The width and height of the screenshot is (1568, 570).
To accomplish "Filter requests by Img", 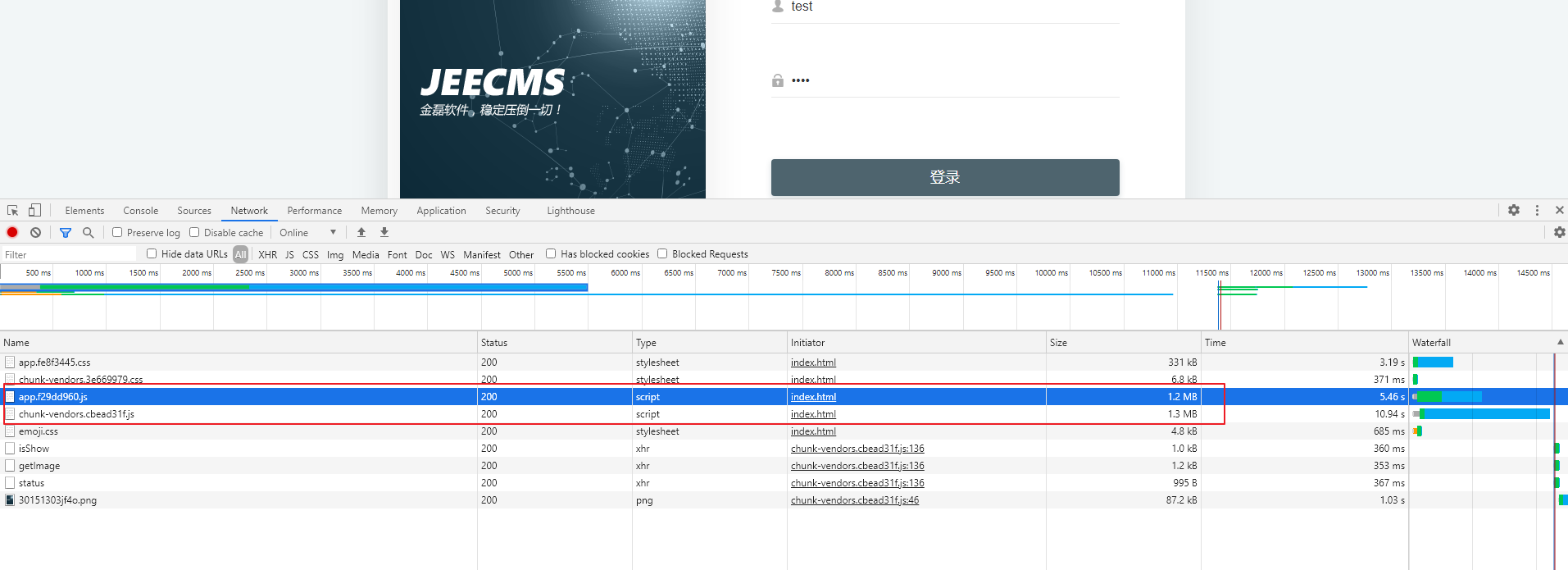I will tap(335, 255).
